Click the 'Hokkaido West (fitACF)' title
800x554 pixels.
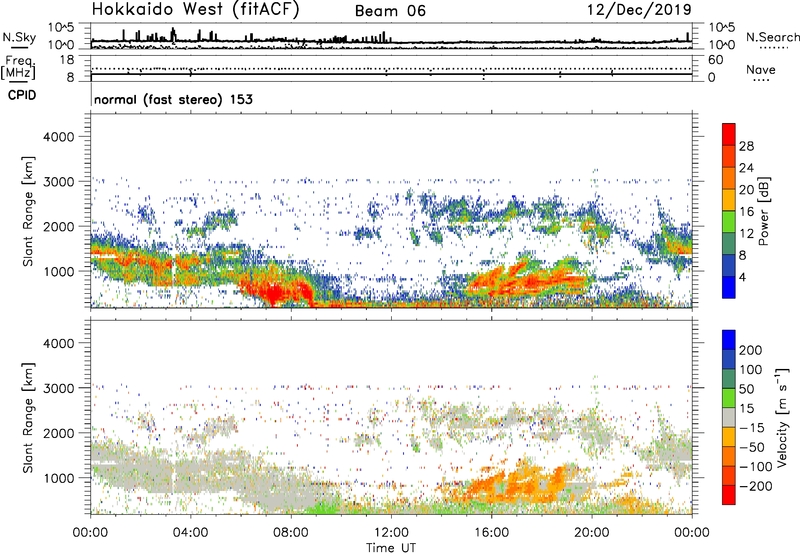(x=195, y=10)
